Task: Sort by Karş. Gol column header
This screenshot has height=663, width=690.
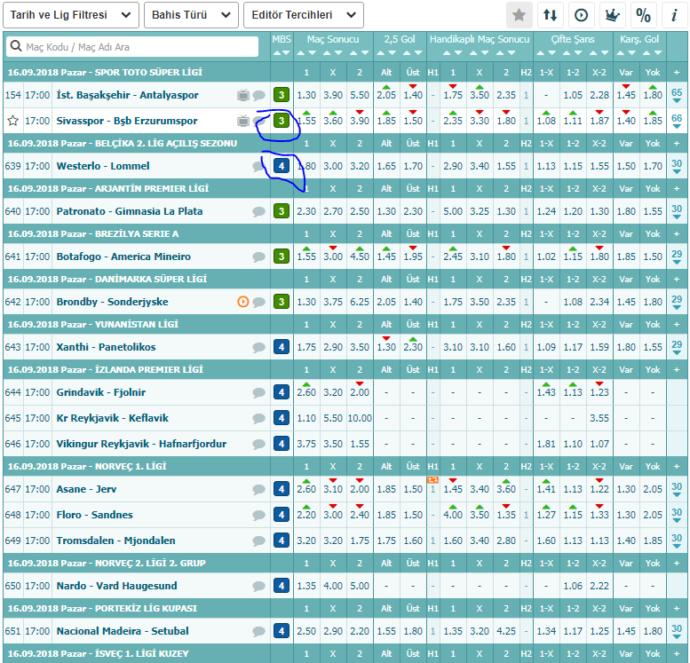Action: click(639, 40)
